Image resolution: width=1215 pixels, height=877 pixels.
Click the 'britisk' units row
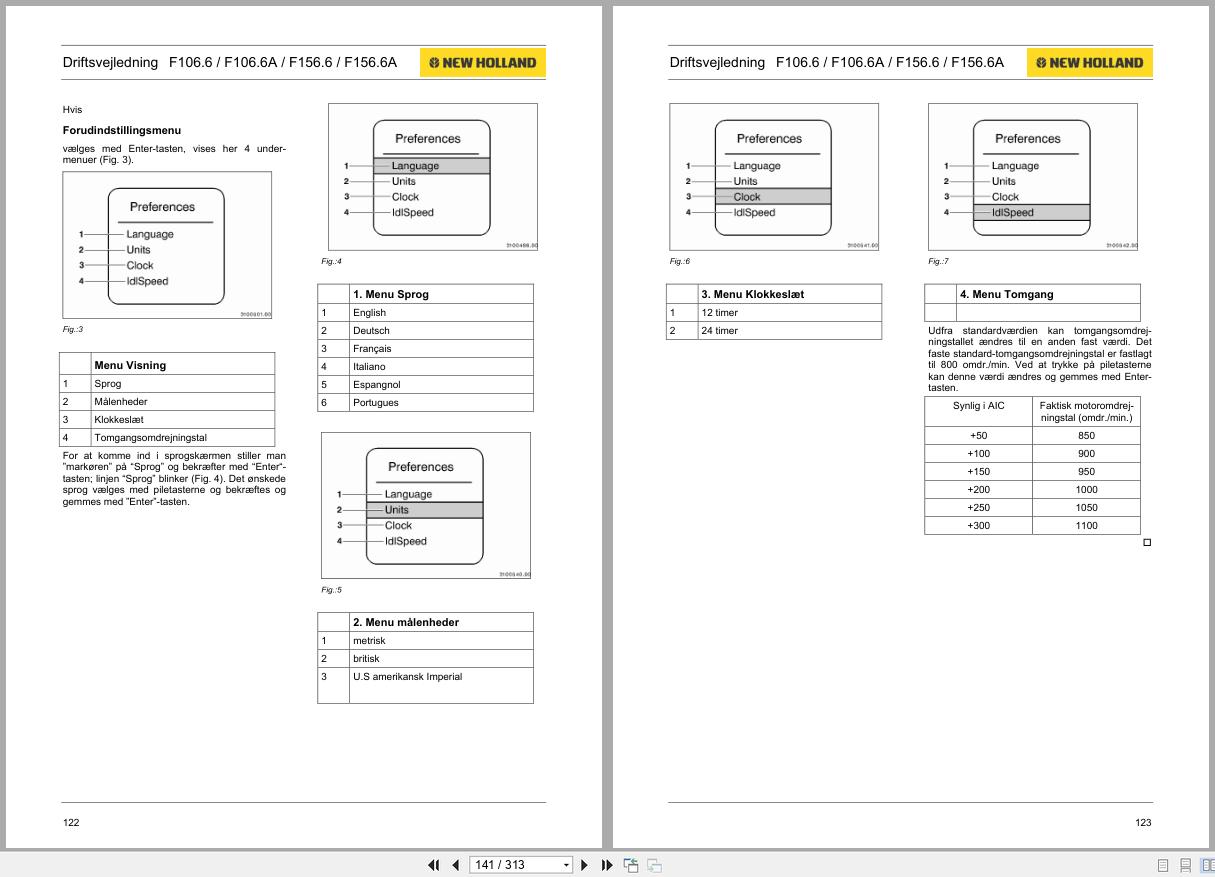click(425, 658)
